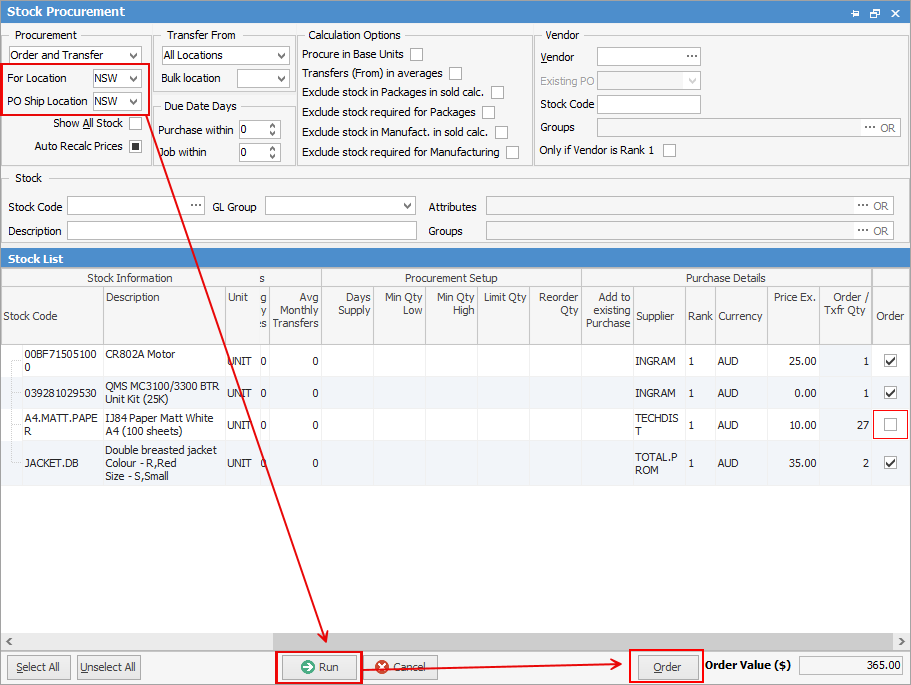The height and width of the screenshot is (685, 911).
Task: Increase Purchase within using the up arrow
Action: [272, 124]
